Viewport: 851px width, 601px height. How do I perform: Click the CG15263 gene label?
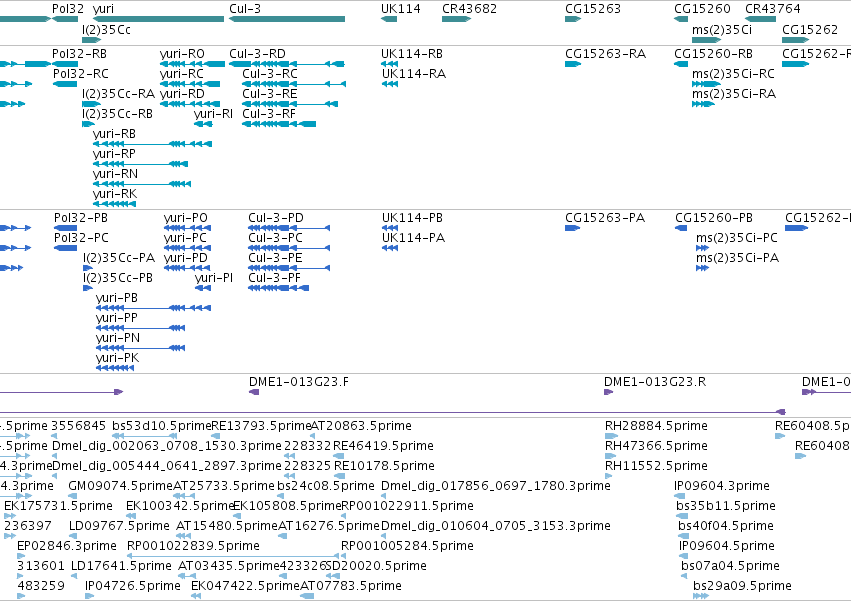click(593, 9)
